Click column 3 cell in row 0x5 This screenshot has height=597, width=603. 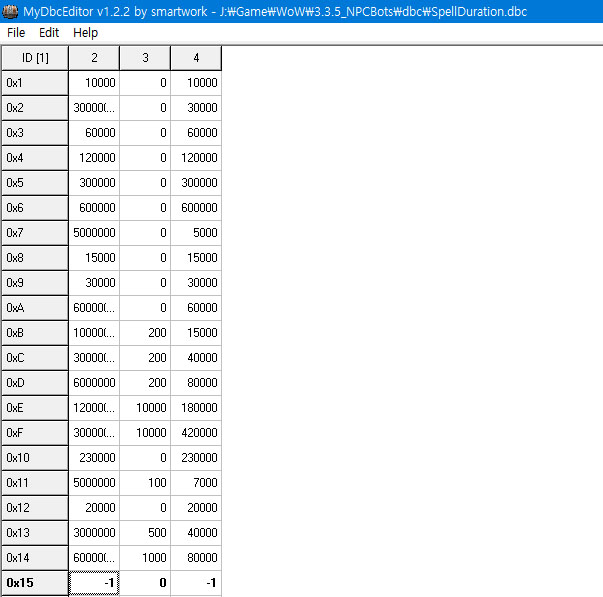[x=145, y=183]
